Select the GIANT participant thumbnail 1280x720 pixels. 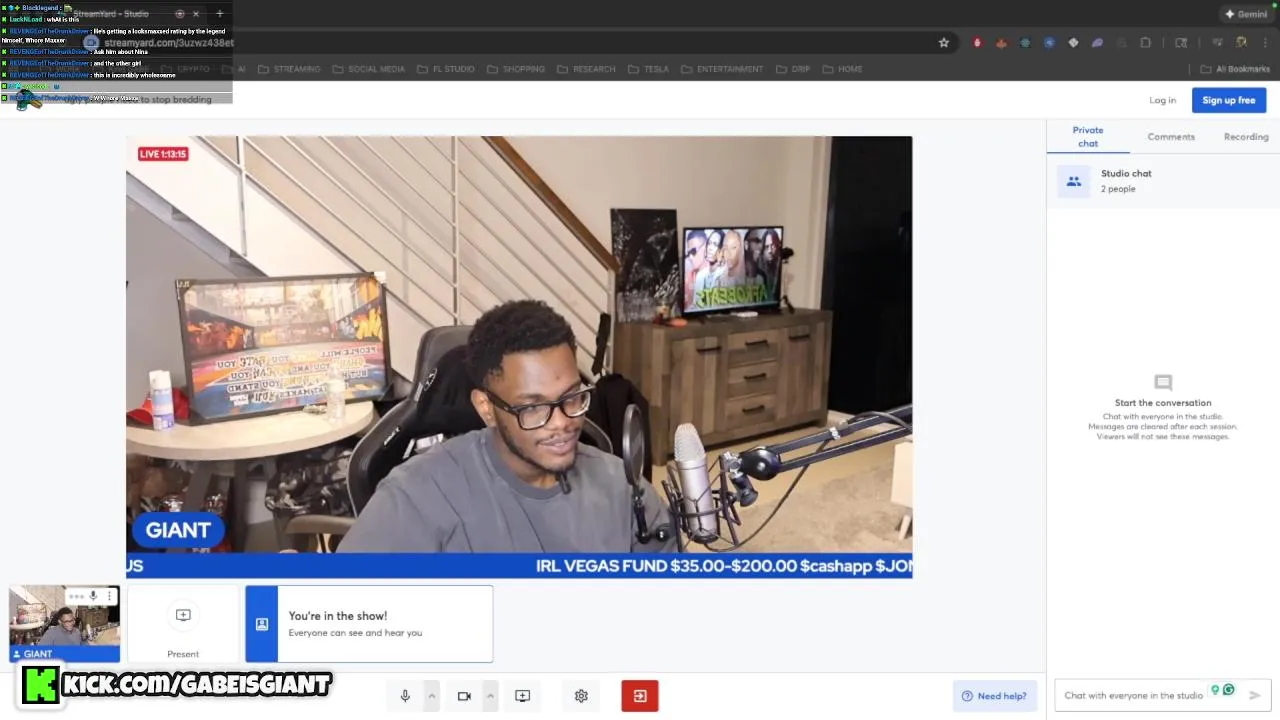64,624
